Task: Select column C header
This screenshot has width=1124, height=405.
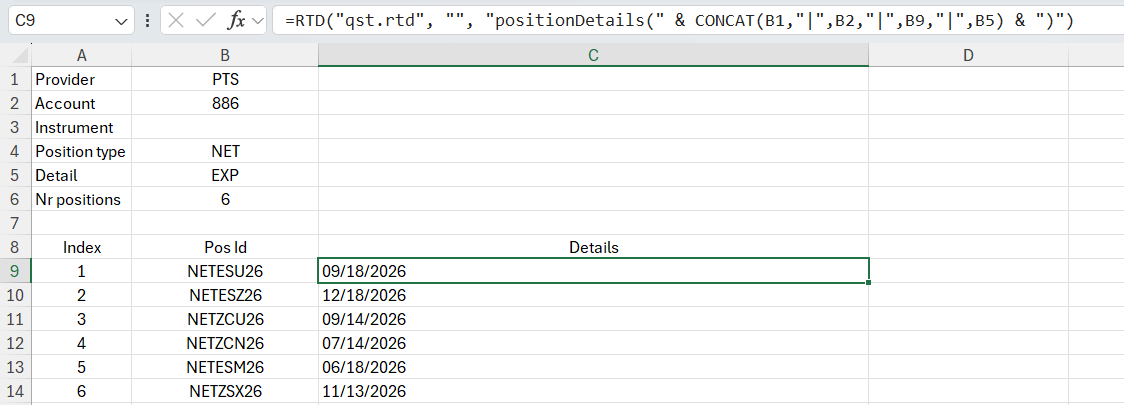Action: tap(594, 55)
